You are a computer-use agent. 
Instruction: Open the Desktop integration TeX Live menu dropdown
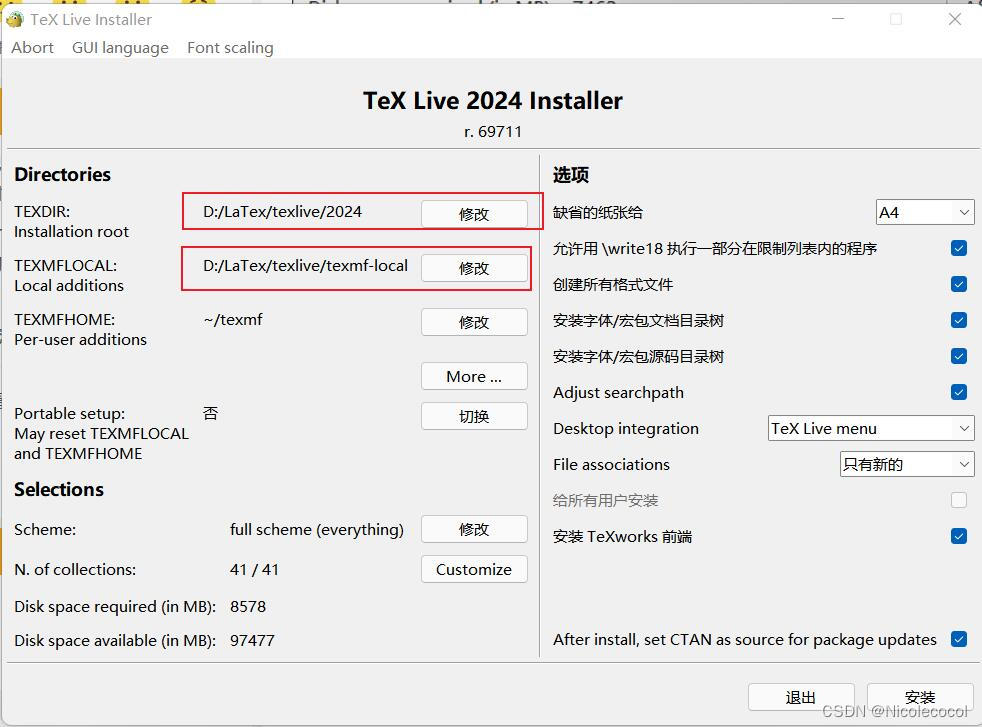pyautogui.click(x=871, y=428)
